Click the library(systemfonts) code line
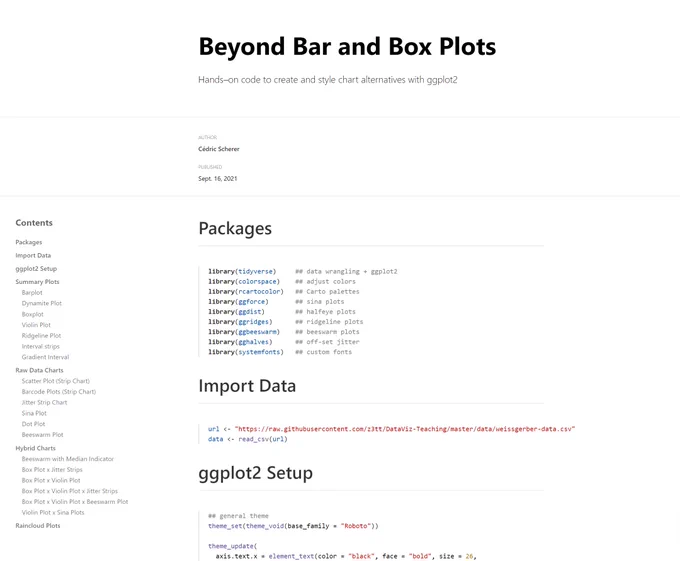The image size is (680, 561). (x=280, y=352)
